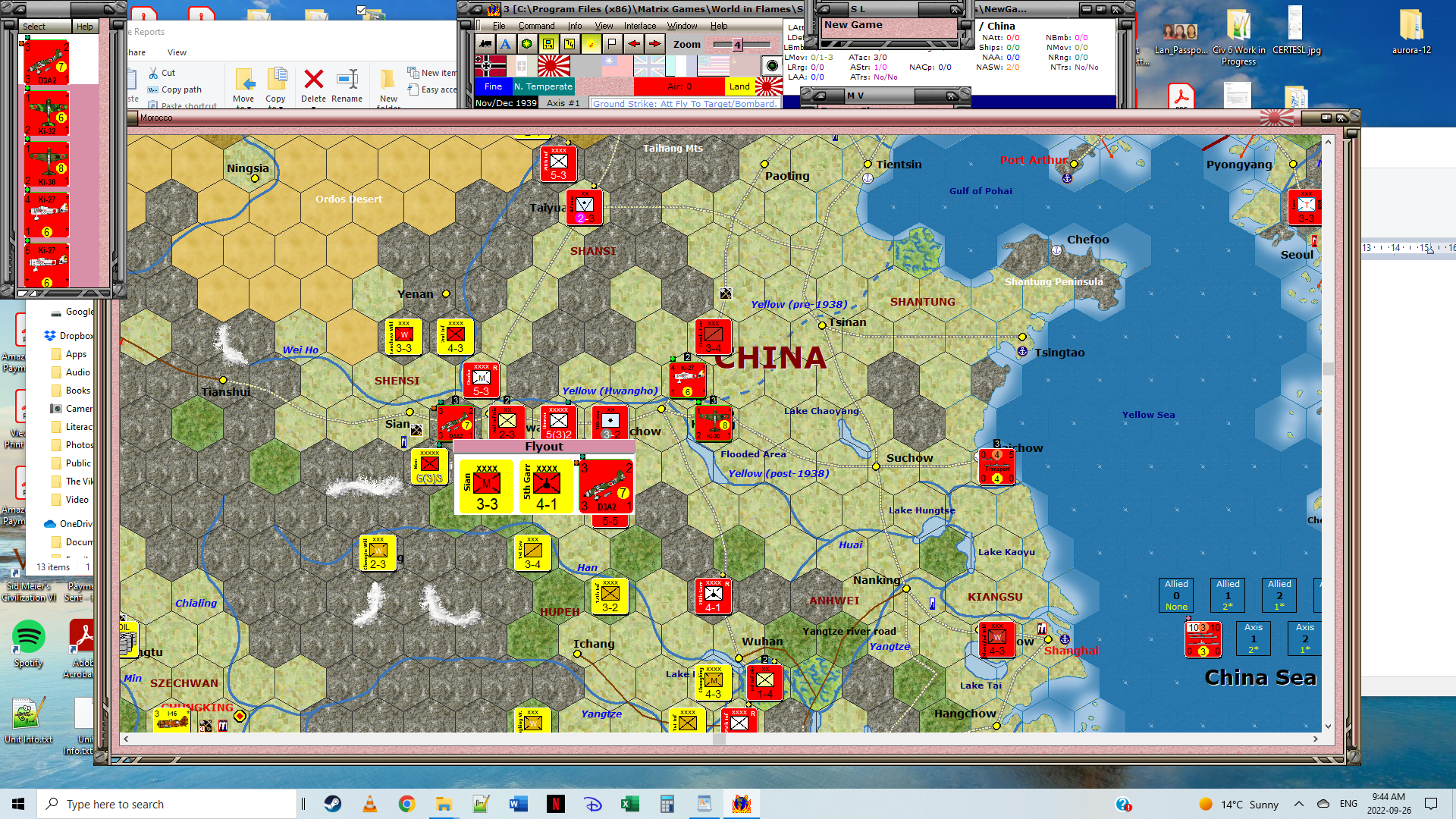Click the red right arrow toolbar button

tap(655, 44)
